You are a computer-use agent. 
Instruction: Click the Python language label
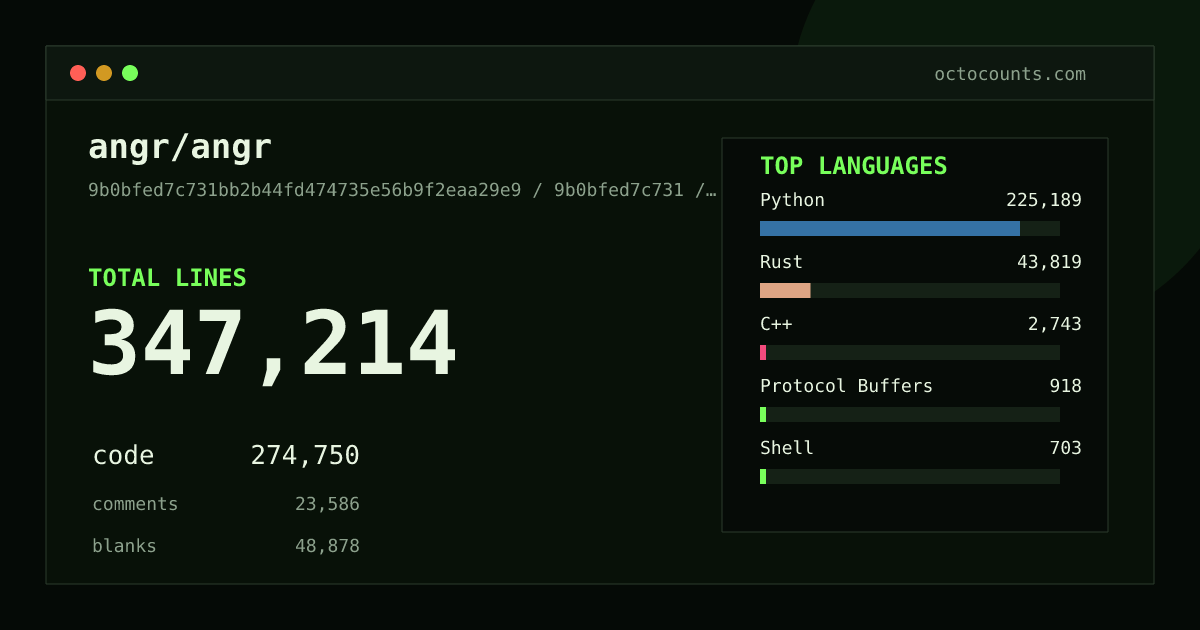tap(792, 200)
